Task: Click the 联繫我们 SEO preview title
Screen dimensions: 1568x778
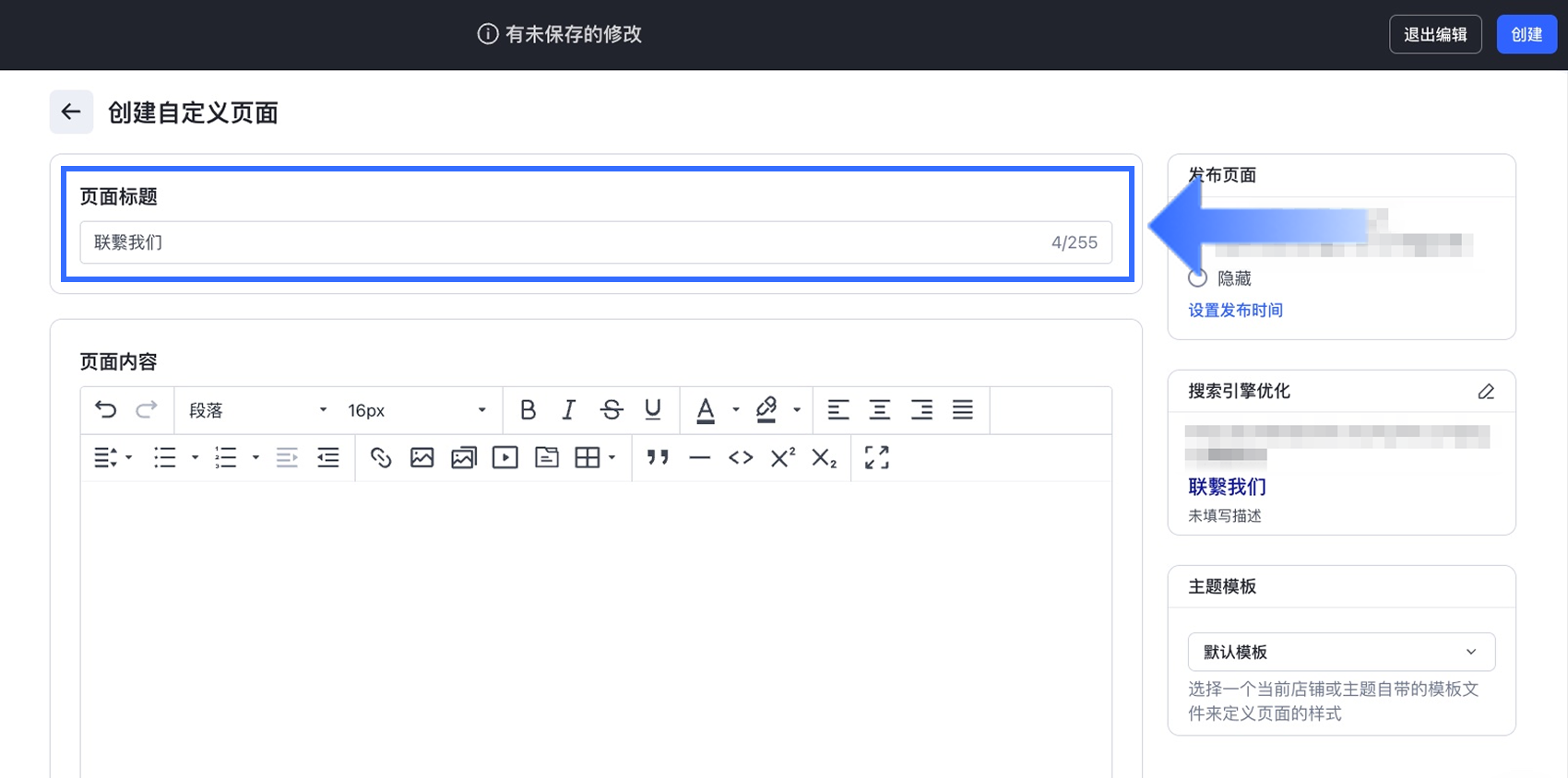Action: tap(1227, 487)
